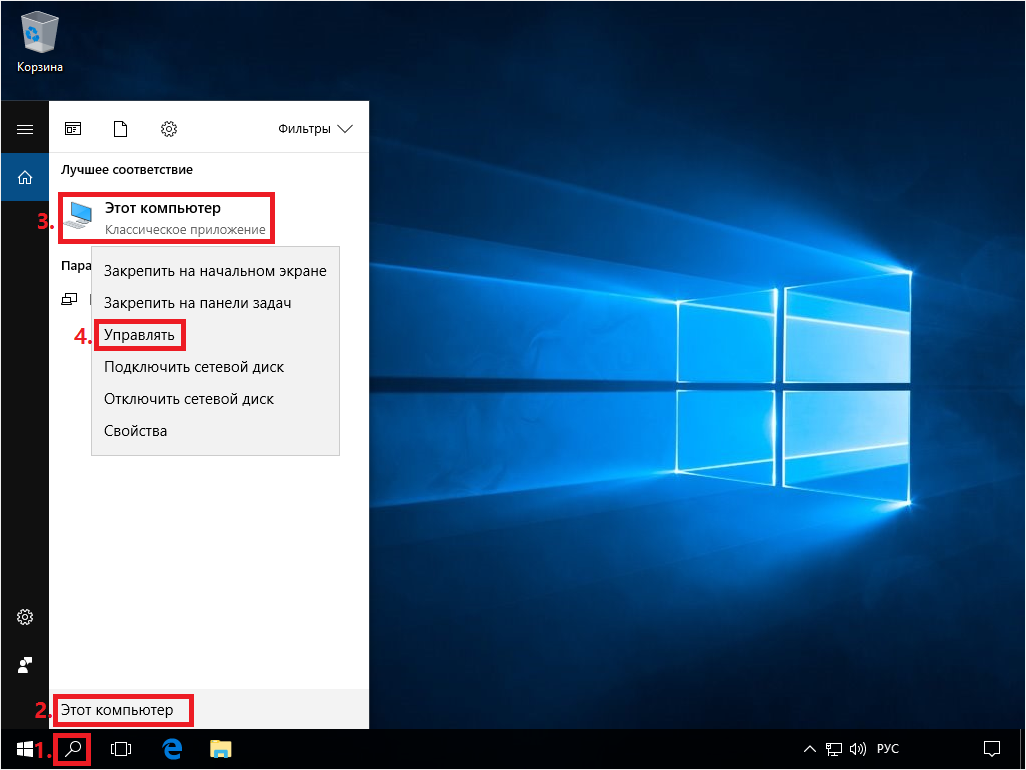
Task: Open Task View from the taskbar
Action: click(121, 748)
